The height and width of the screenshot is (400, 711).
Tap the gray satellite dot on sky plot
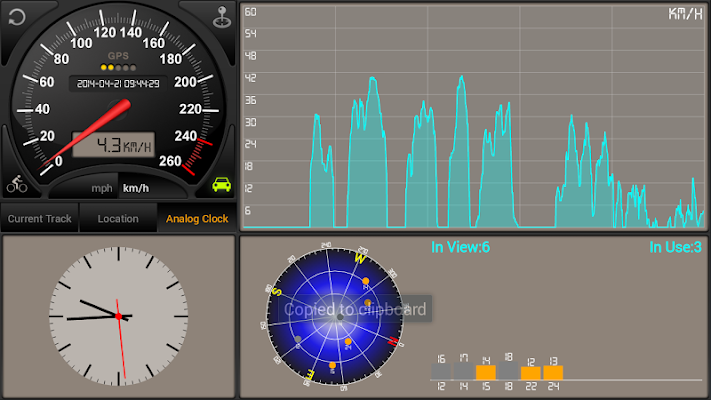[x=297, y=339]
